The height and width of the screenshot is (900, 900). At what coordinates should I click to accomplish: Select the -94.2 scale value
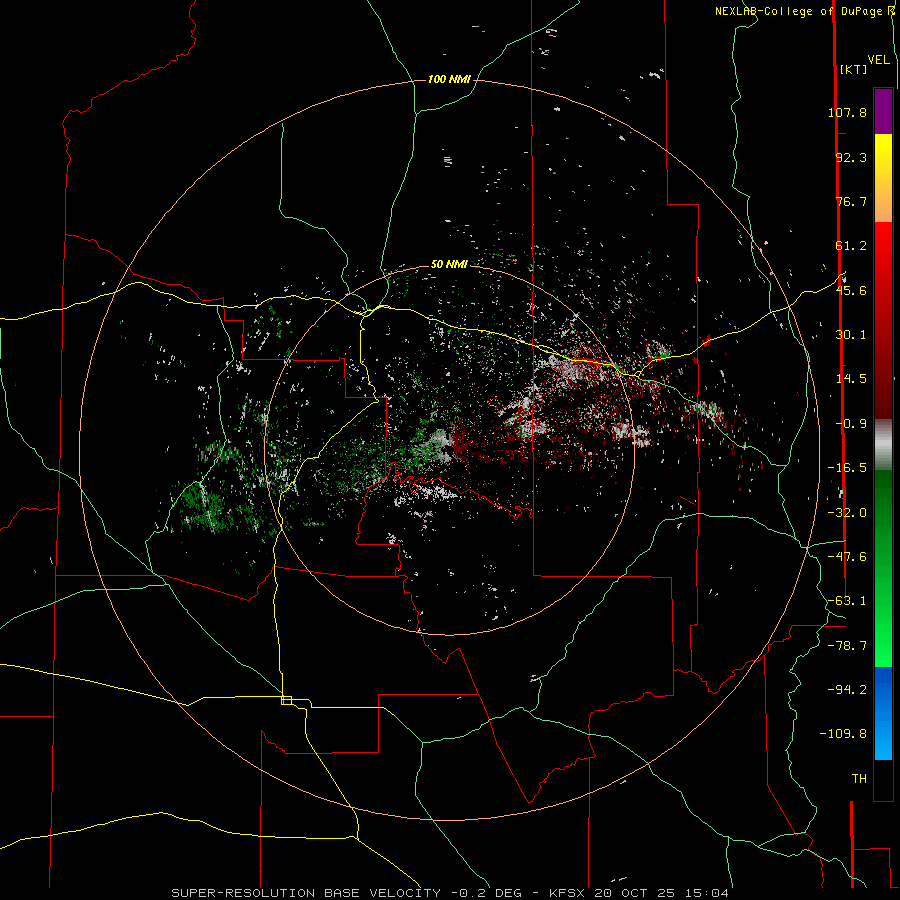coord(847,690)
